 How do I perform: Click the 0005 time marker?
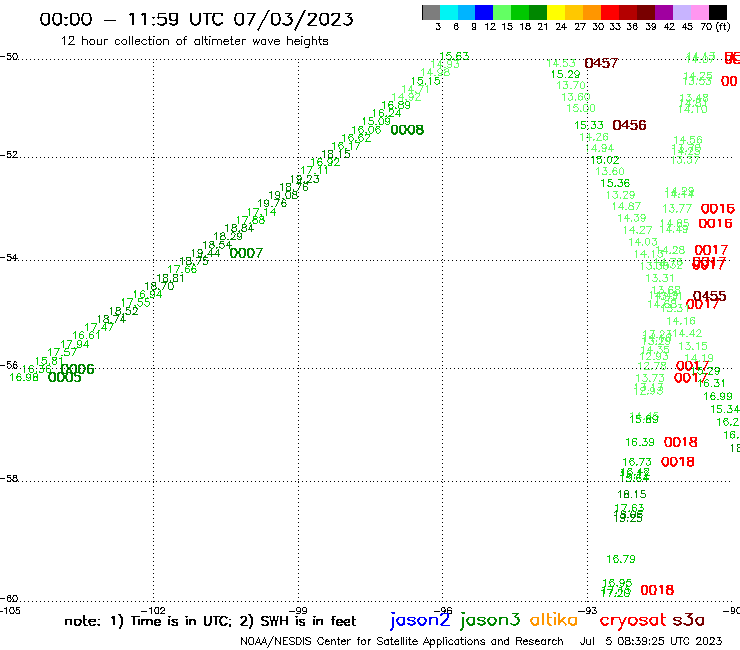65,377
